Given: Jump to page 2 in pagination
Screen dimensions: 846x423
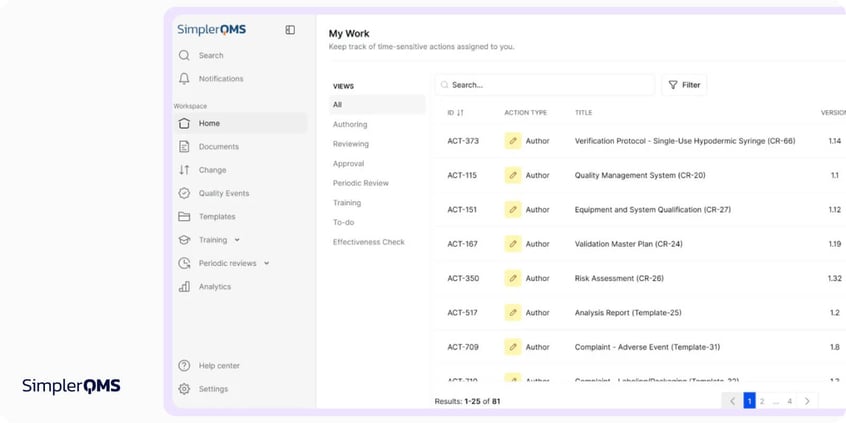Looking at the screenshot, I should tap(762, 401).
